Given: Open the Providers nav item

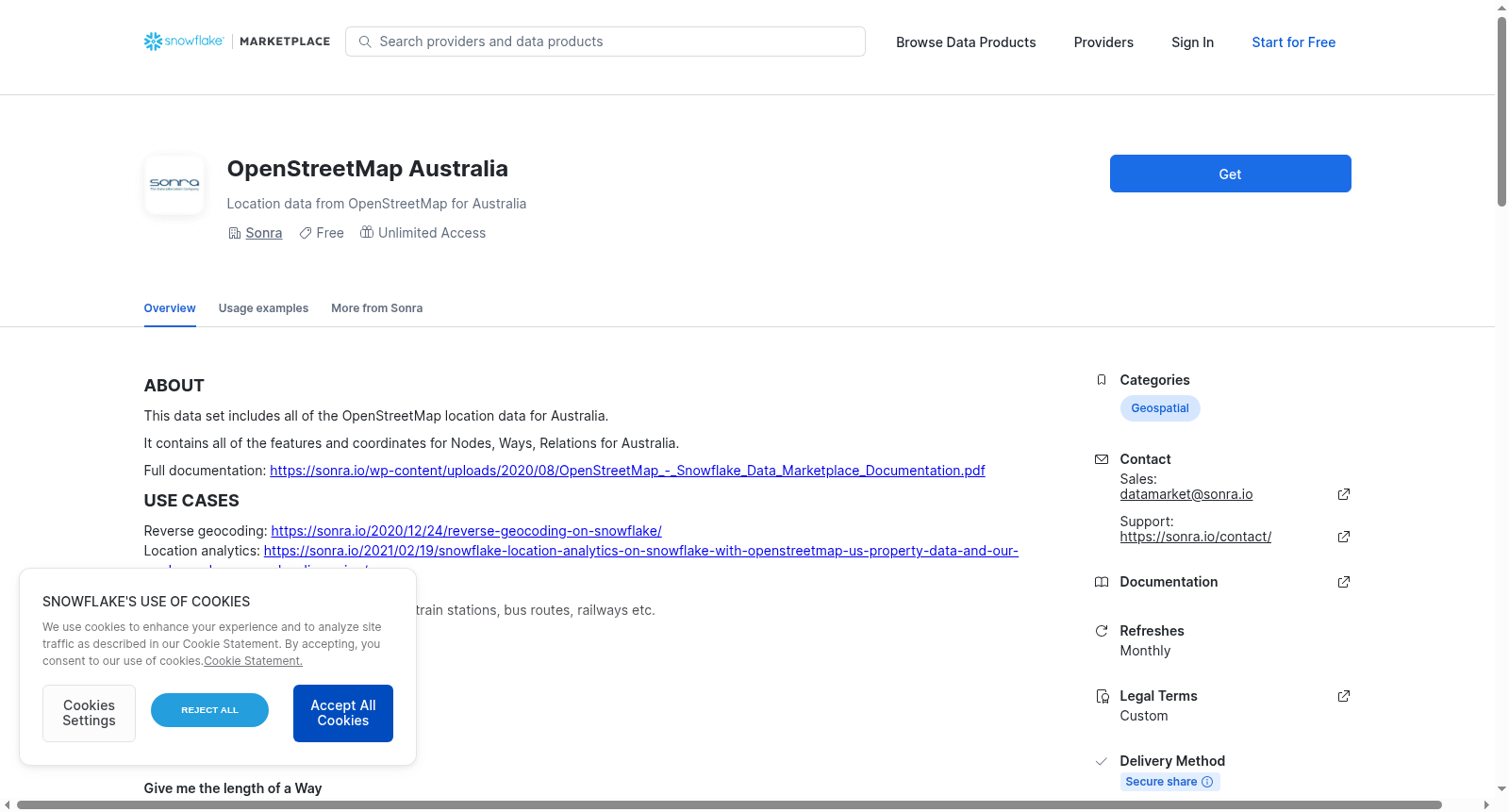Looking at the screenshot, I should [x=1103, y=42].
